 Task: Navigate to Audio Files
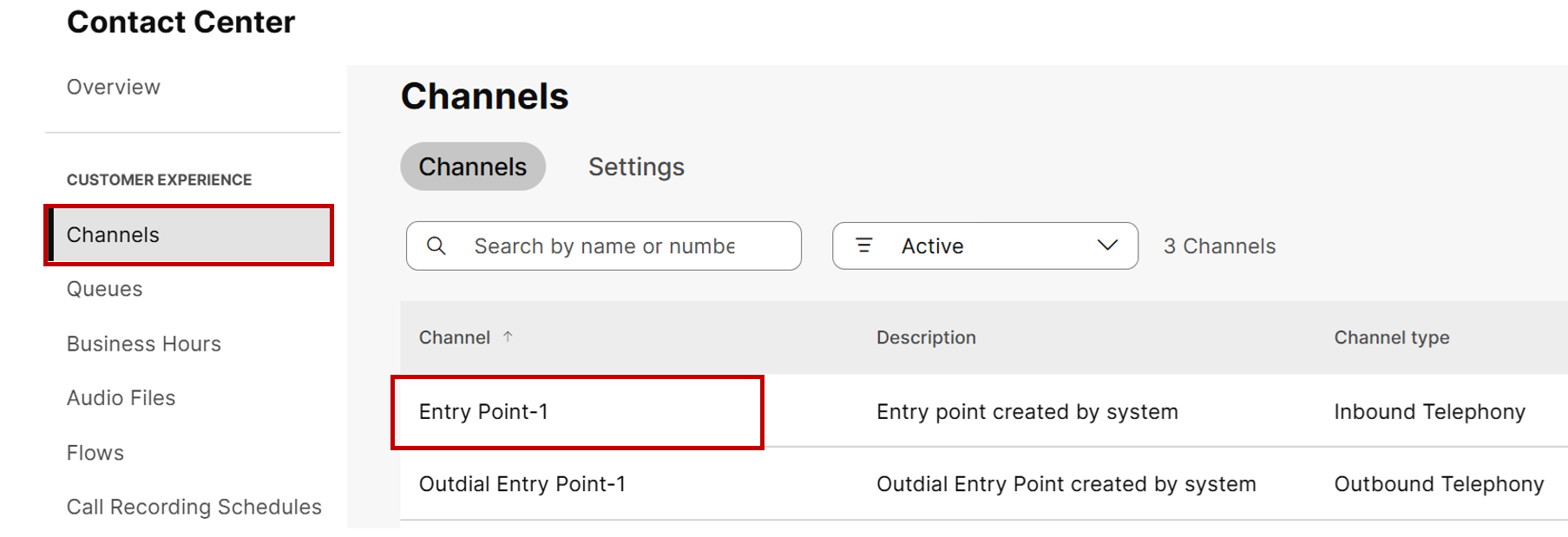coord(121,398)
